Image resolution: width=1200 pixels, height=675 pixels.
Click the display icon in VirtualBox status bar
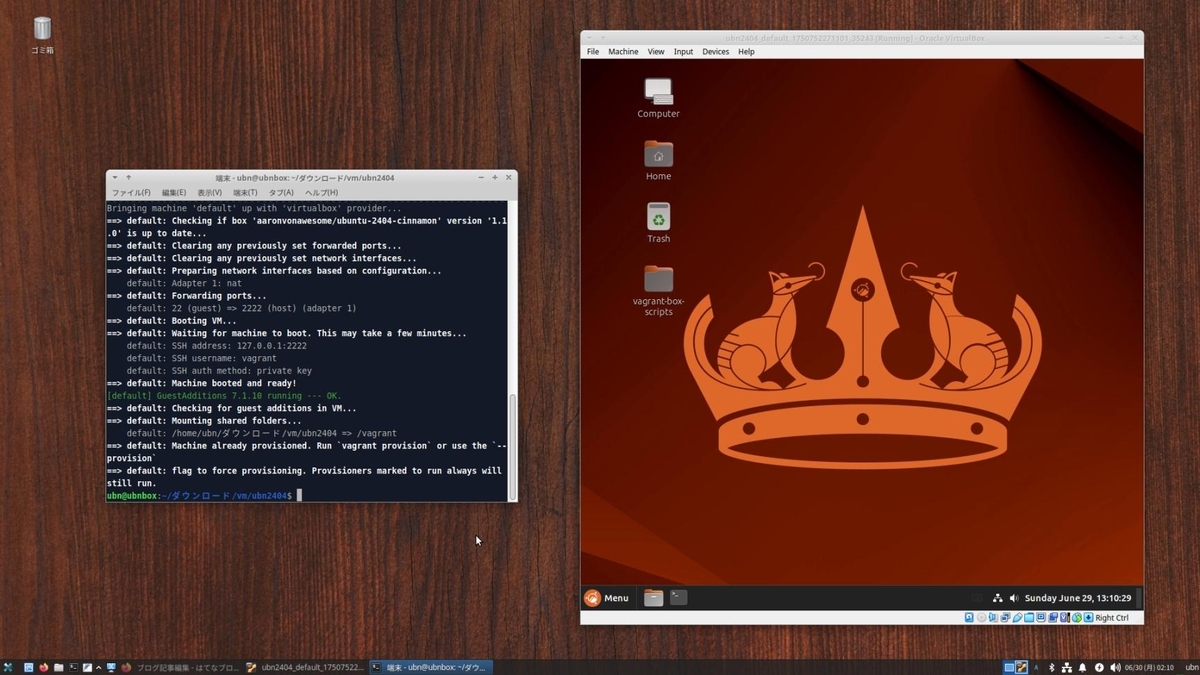coord(1041,618)
